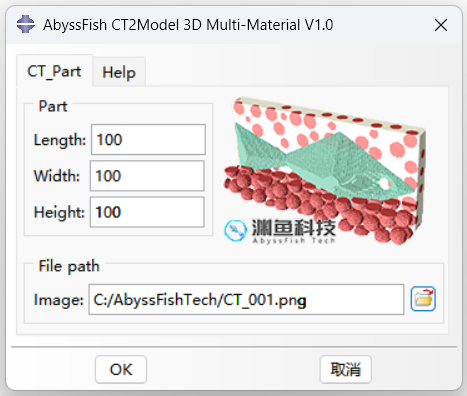Image resolution: width=467 pixels, height=396 pixels.
Task: Focus the Length input field
Action: click(148, 139)
